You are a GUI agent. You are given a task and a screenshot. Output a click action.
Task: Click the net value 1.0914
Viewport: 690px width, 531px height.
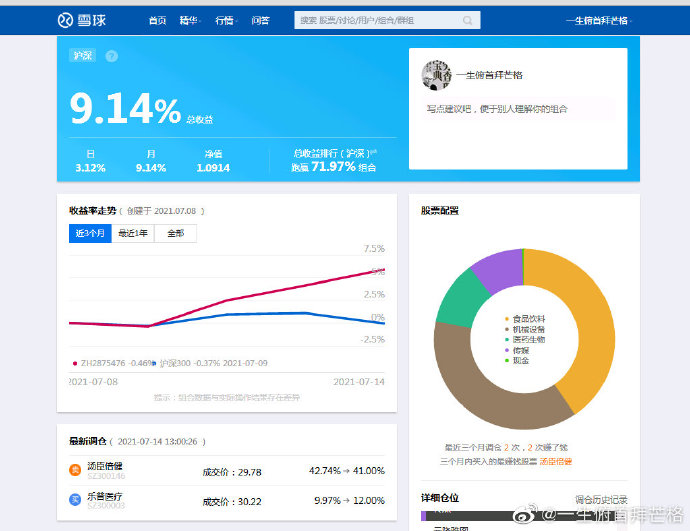pyautogui.click(x=213, y=168)
